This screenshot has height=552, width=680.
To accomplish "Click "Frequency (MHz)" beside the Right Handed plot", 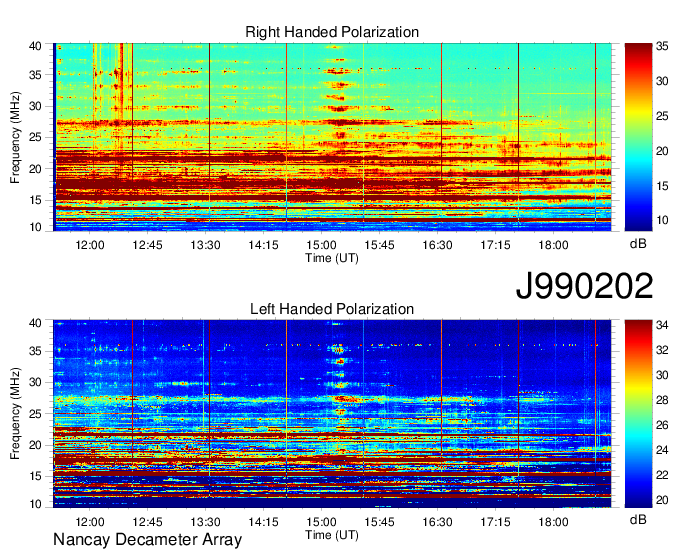I will (15, 137).
